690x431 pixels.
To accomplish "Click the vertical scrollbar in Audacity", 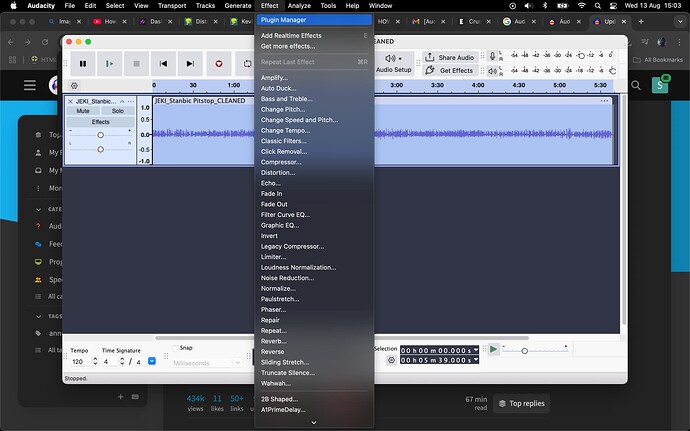I will (624, 209).
